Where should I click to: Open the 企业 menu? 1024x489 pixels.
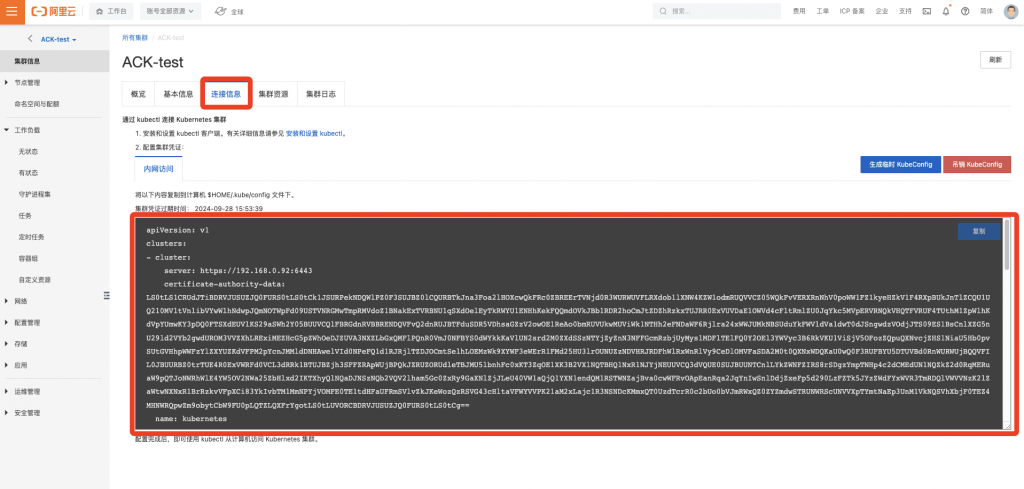(x=882, y=11)
